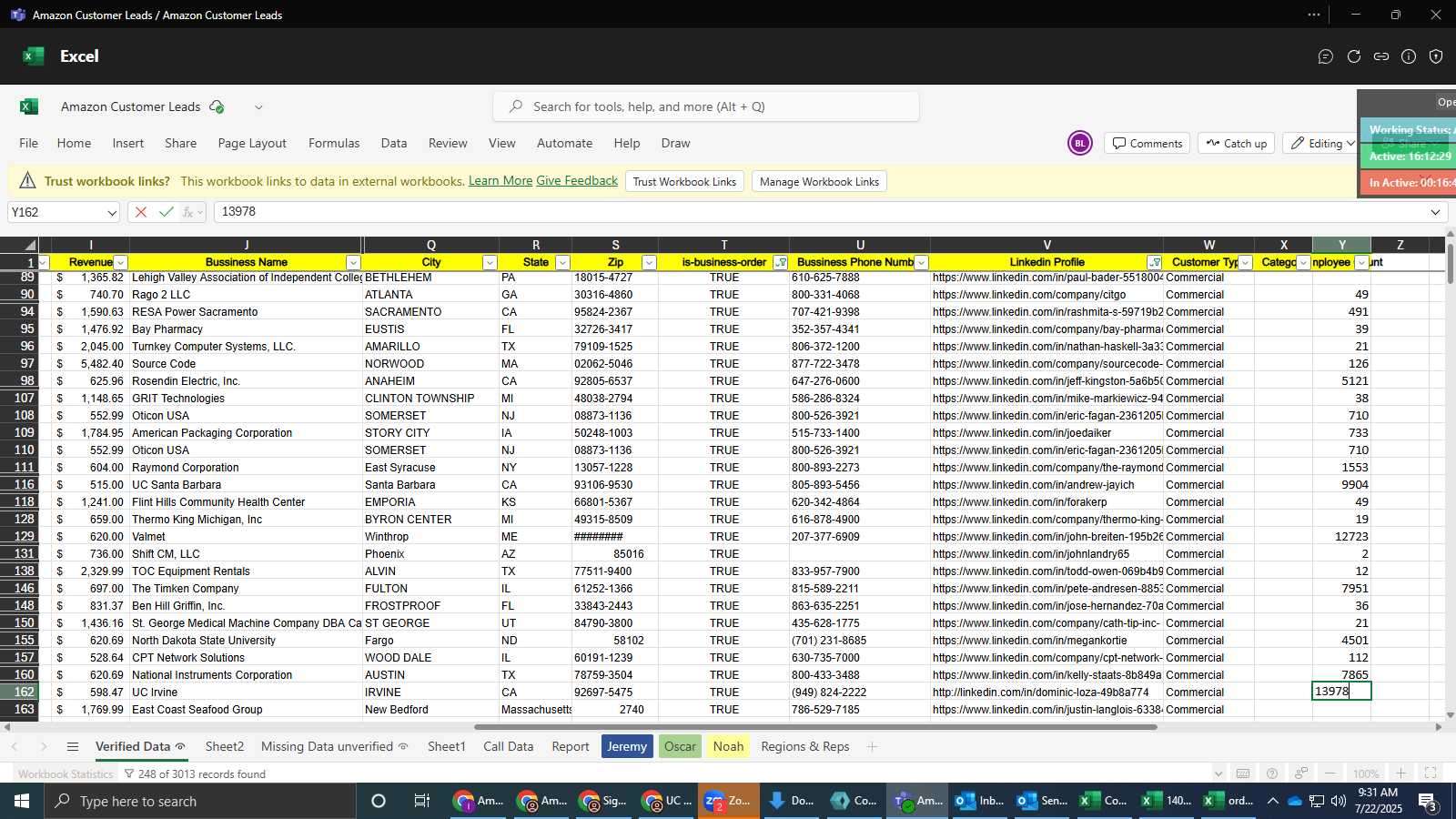Image resolution: width=1456 pixels, height=819 pixels.
Task: Open Task View on taskbar
Action: [421, 801]
